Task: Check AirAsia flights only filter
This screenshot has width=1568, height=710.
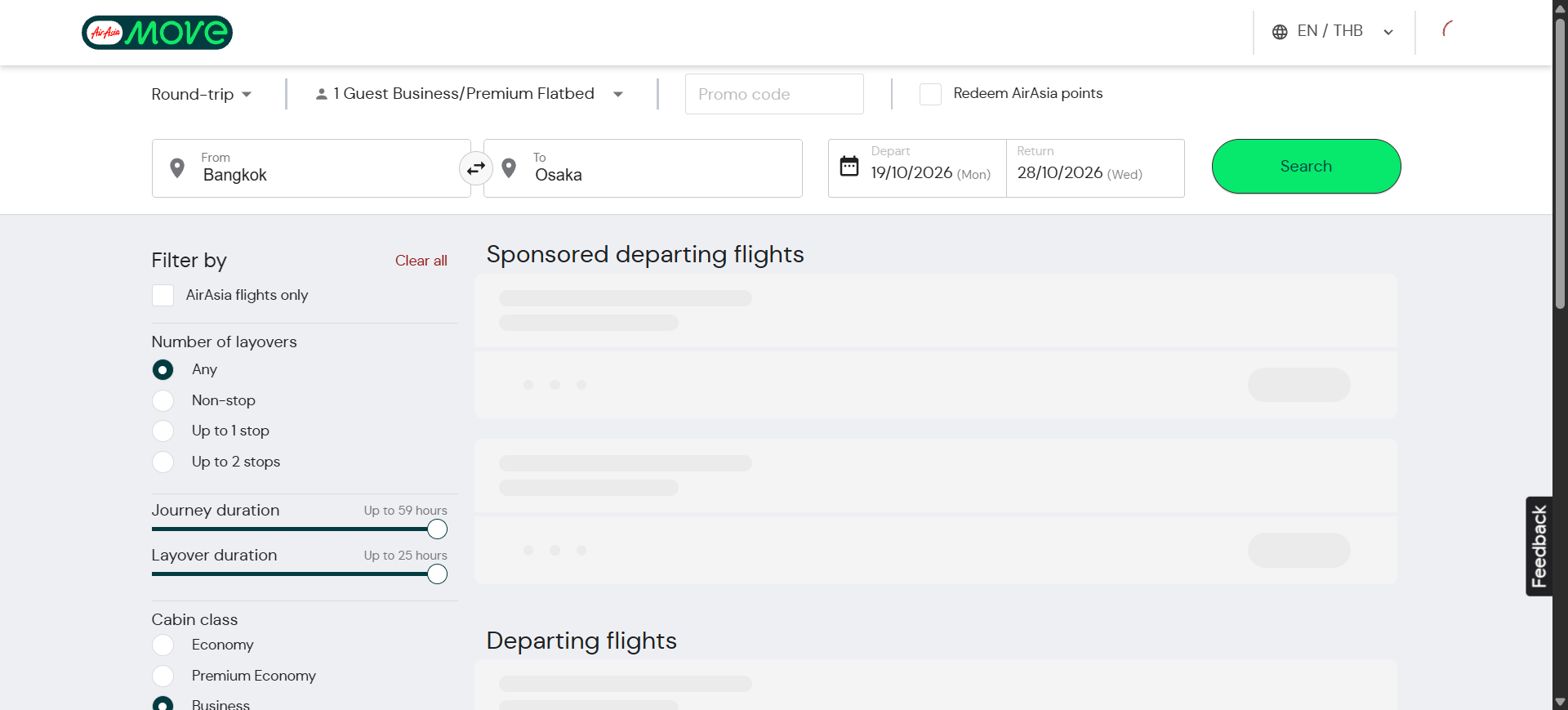Action: [163, 295]
